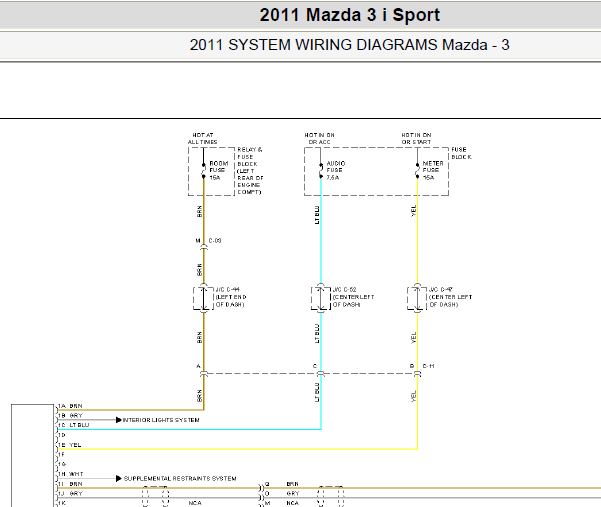This screenshot has height=507, width=601.
Task: Click the 'HOT IN ON OR ACC' label
Action: [x=319, y=138]
